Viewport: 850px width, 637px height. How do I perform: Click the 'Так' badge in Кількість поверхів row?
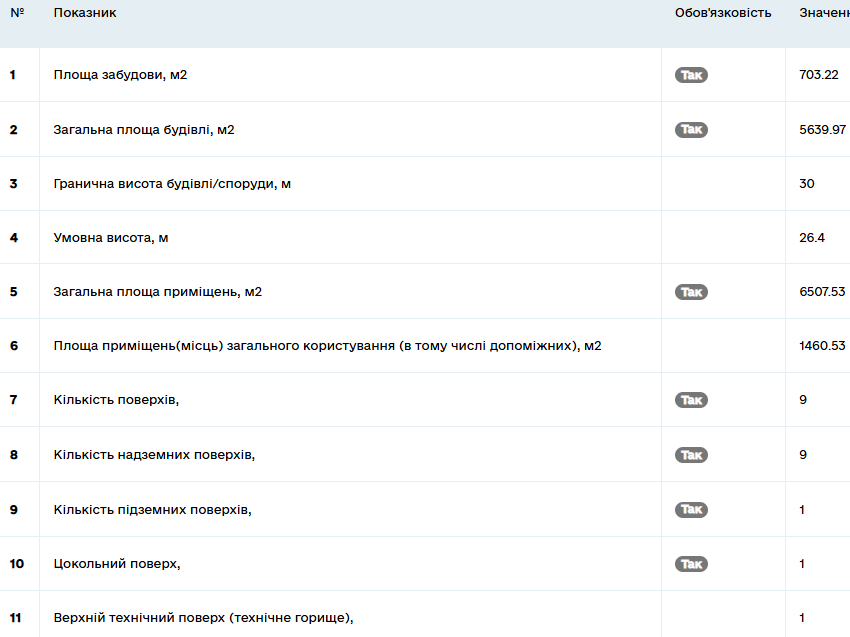[x=691, y=400]
